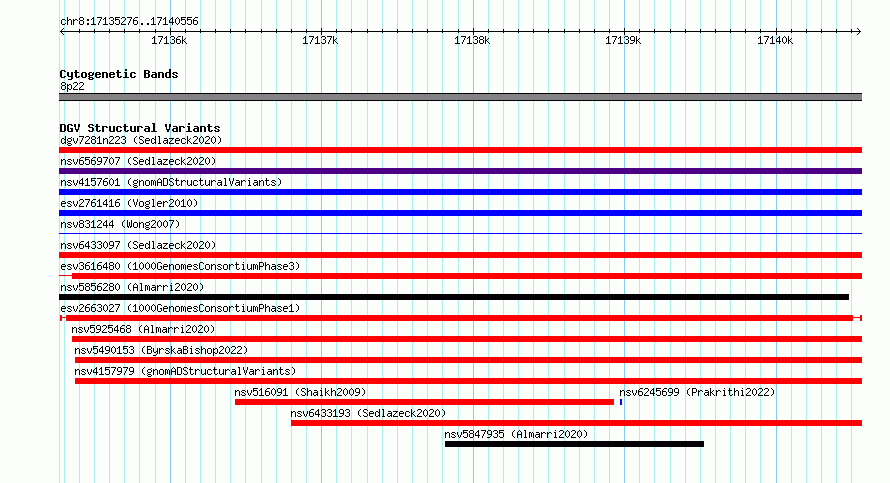Open nsv5925468 (Almarri2020) label

143,329
